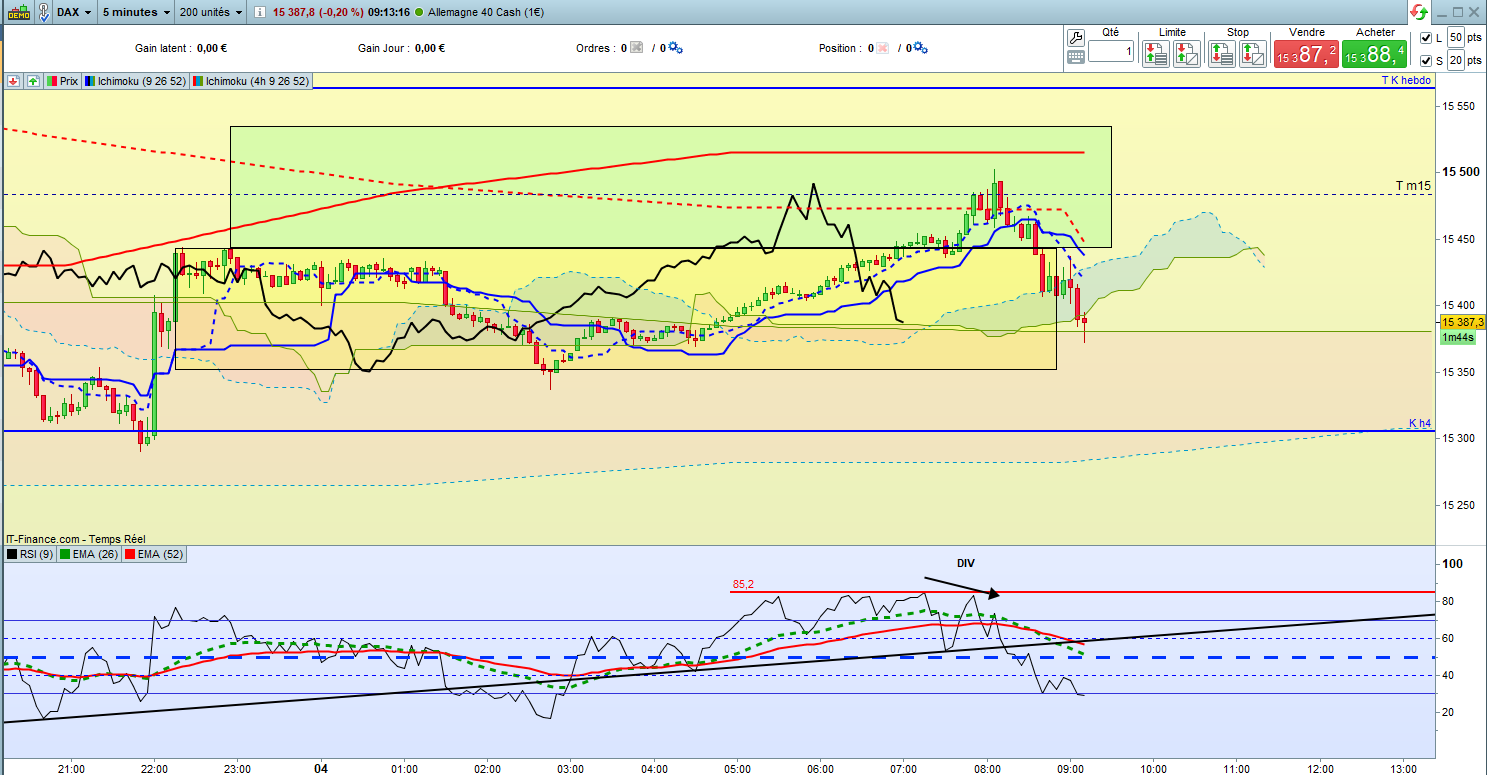
Task: Toggle the L limit checkbox
Action: tap(1425, 38)
